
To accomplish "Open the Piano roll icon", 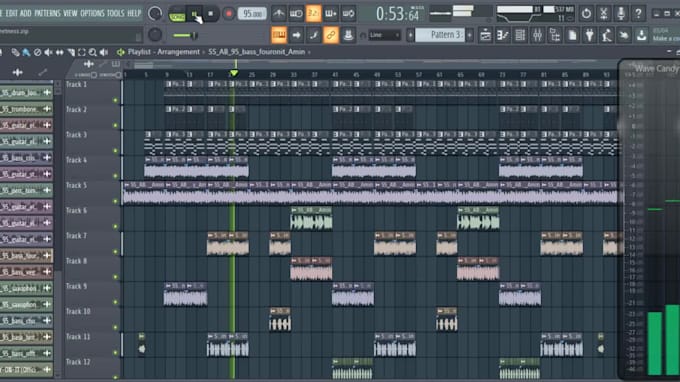I will coord(503,35).
